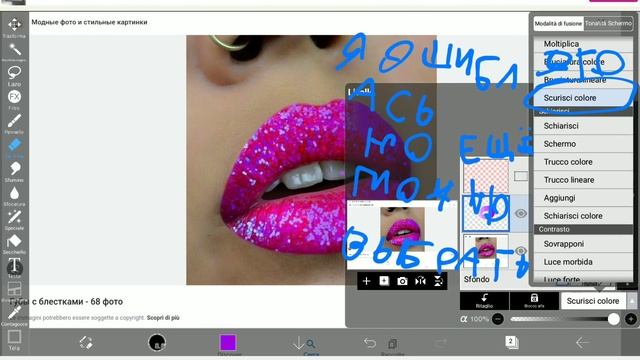The height and width of the screenshot is (360, 640).
Task: Tap the down arrow icon in bottom bar
Action: tap(299, 343)
